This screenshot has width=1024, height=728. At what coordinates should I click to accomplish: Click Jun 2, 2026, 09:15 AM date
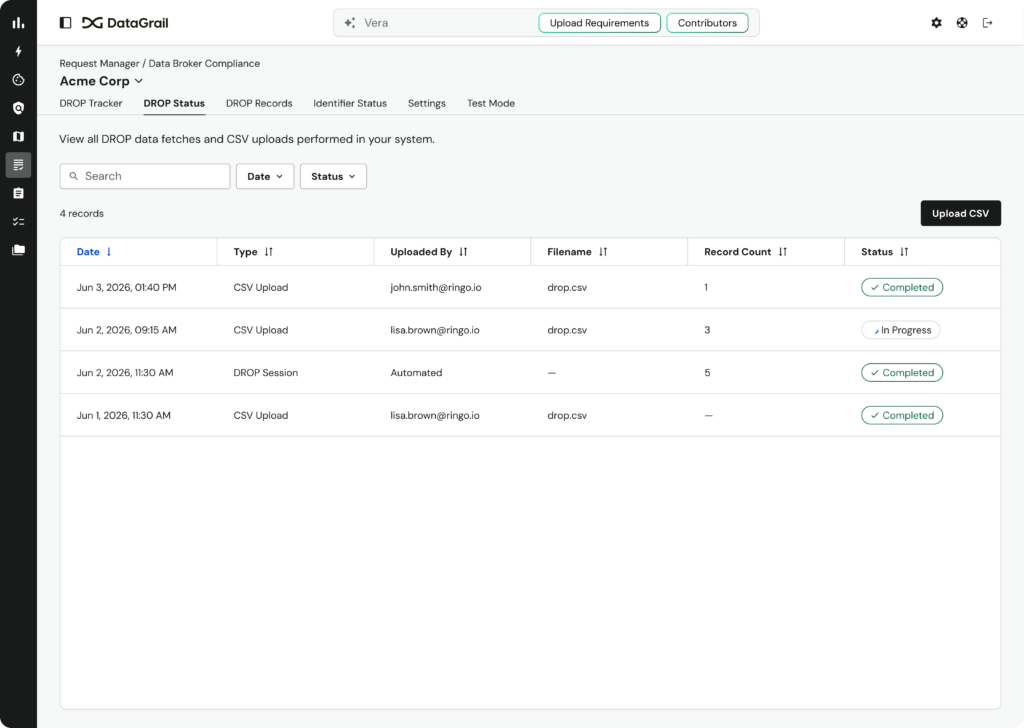[127, 330]
